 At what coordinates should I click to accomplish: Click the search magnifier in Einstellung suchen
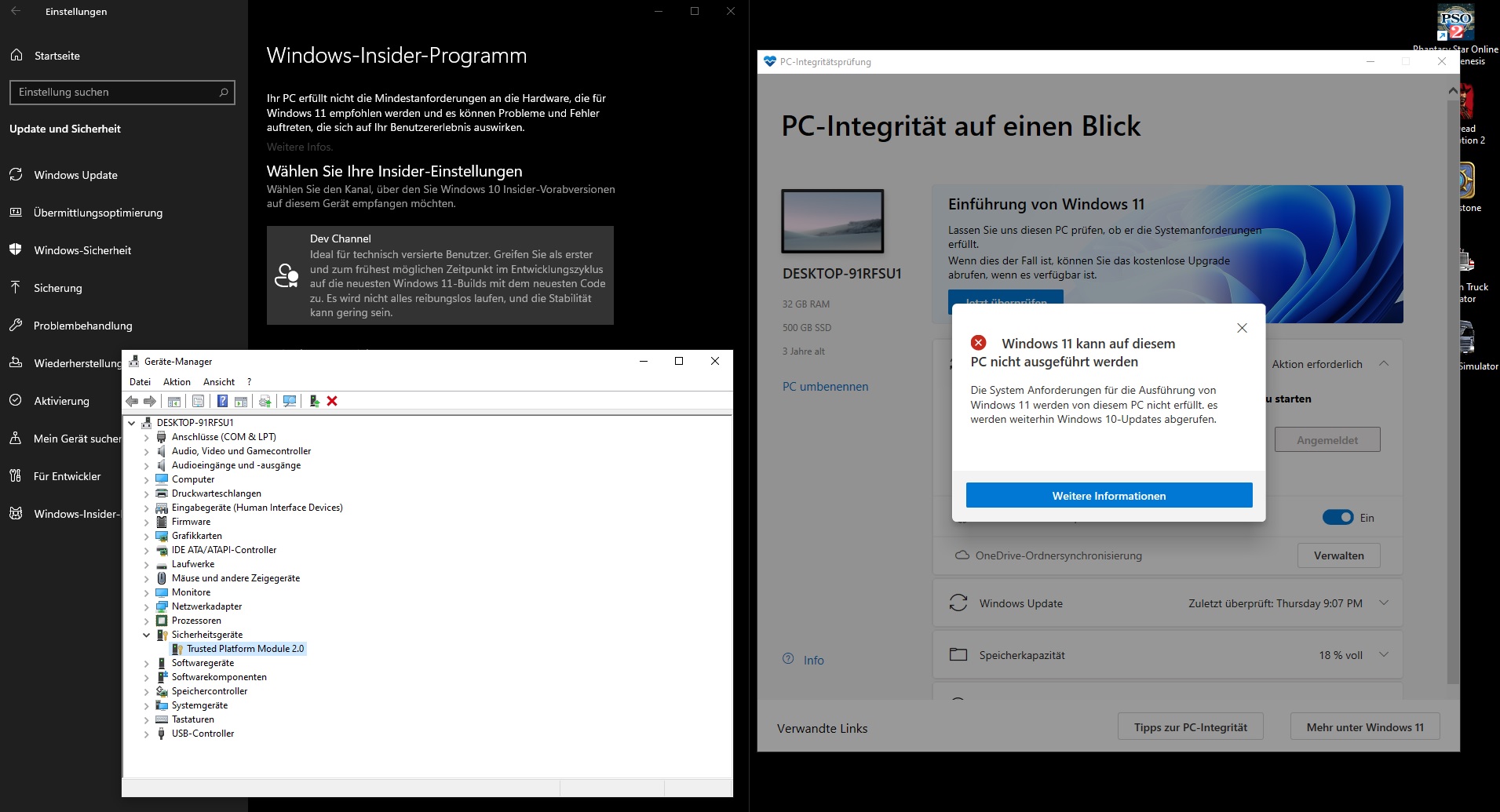coord(224,92)
